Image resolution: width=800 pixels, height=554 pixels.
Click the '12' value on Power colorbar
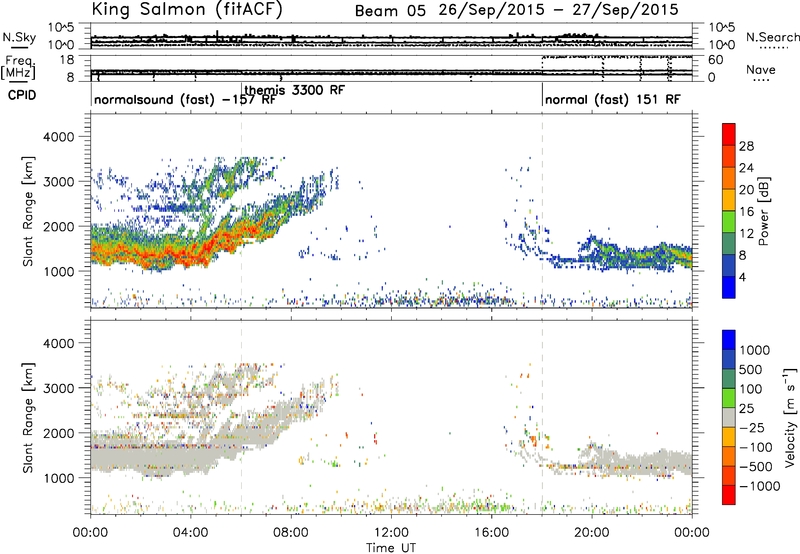pos(746,234)
